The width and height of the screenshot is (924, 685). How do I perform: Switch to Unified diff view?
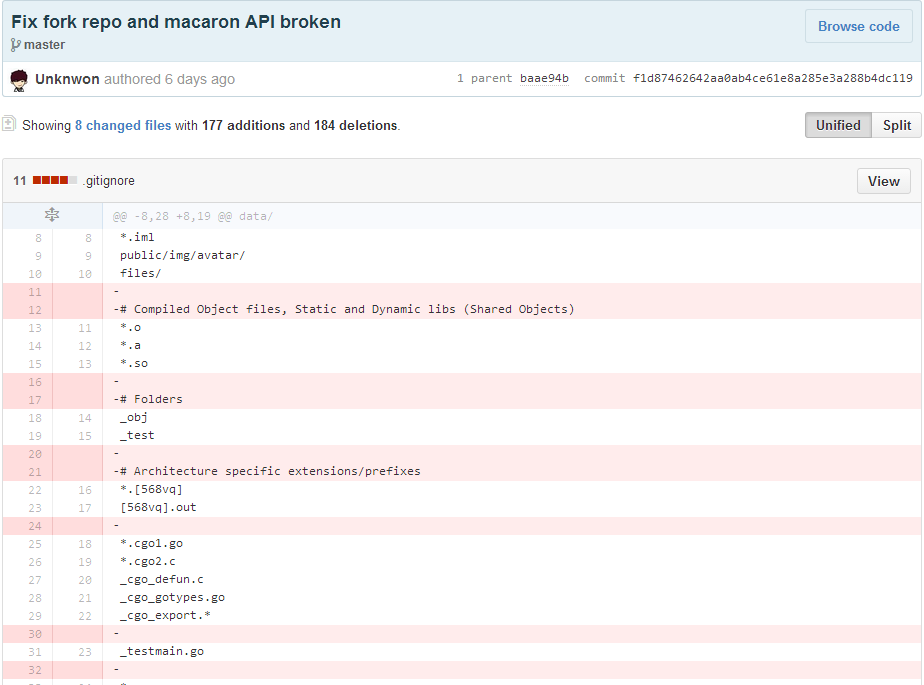tap(838, 125)
